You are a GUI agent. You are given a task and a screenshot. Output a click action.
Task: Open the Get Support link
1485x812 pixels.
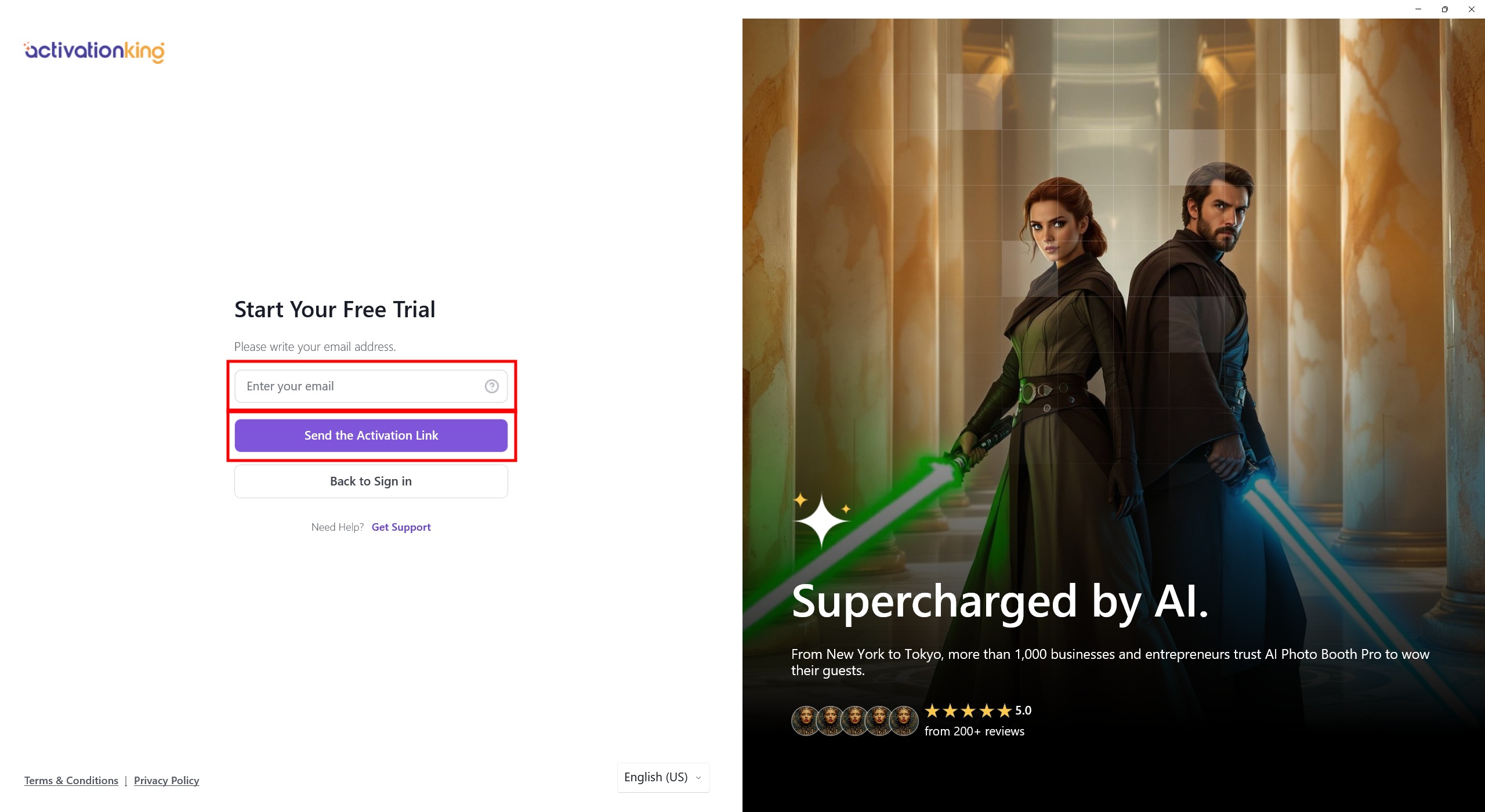tap(401, 527)
